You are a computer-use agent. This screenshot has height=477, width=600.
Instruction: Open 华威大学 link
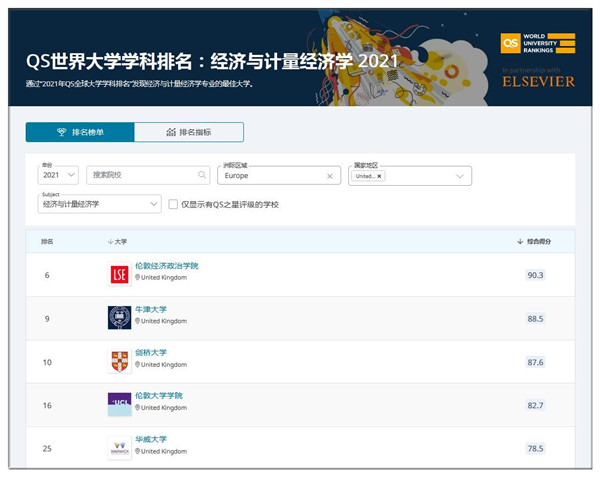pyautogui.click(x=151, y=439)
